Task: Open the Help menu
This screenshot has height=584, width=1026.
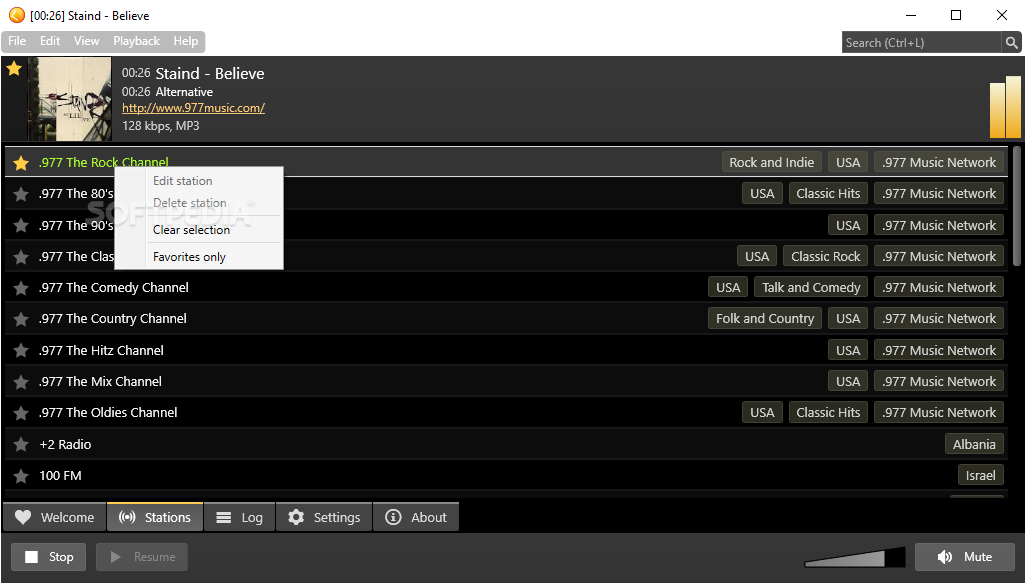Action: click(x=186, y=41)
